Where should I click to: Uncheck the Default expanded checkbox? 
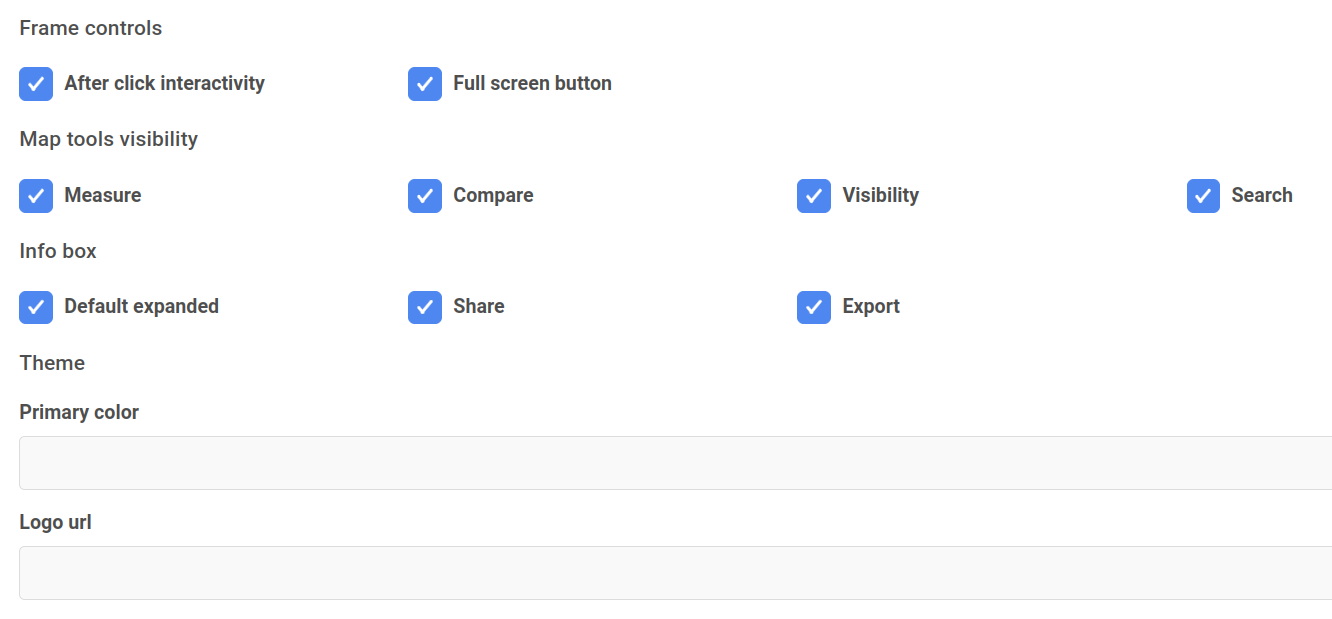click(36, 307)
